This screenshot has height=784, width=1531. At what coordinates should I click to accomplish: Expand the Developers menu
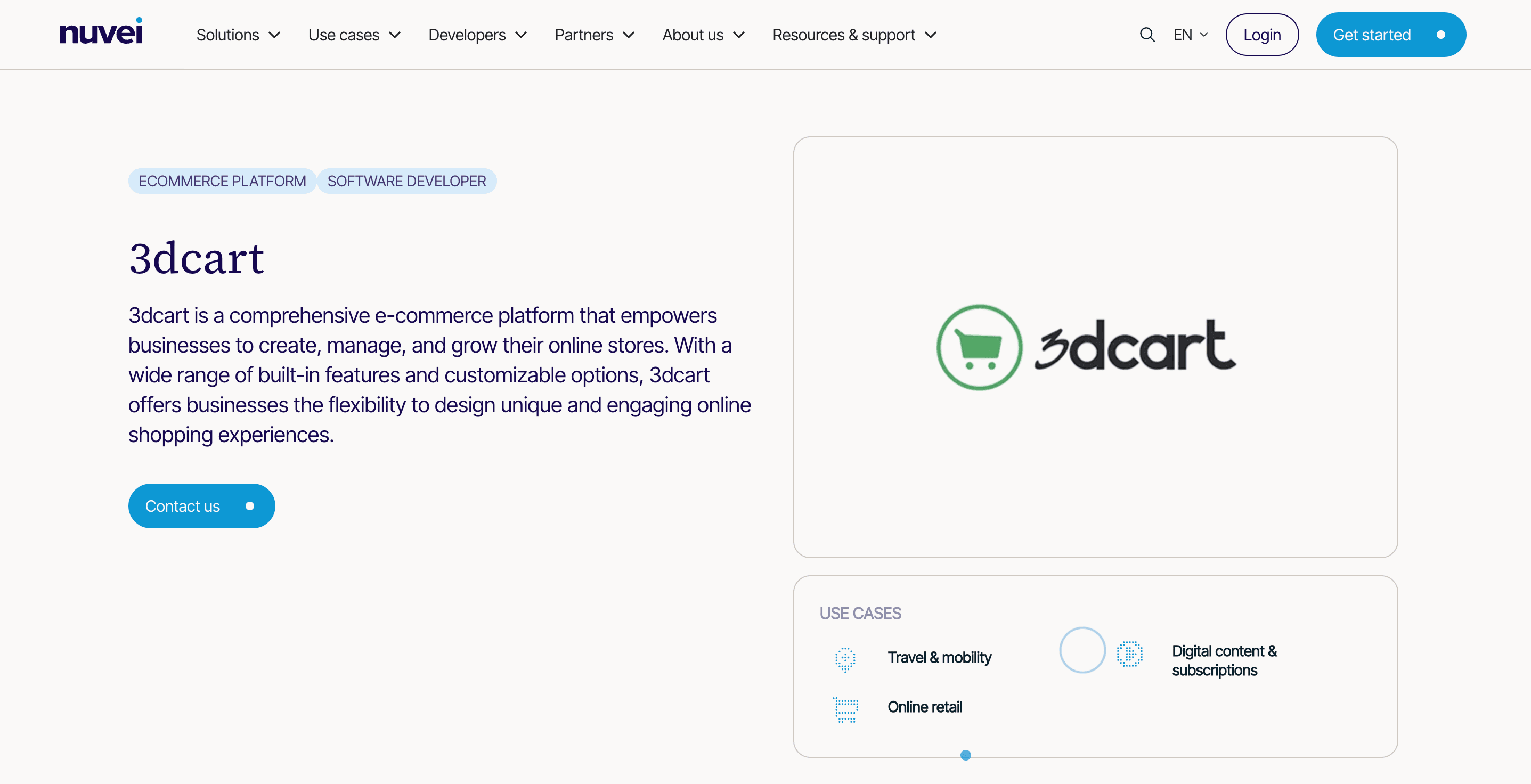[x=477, y=35]
